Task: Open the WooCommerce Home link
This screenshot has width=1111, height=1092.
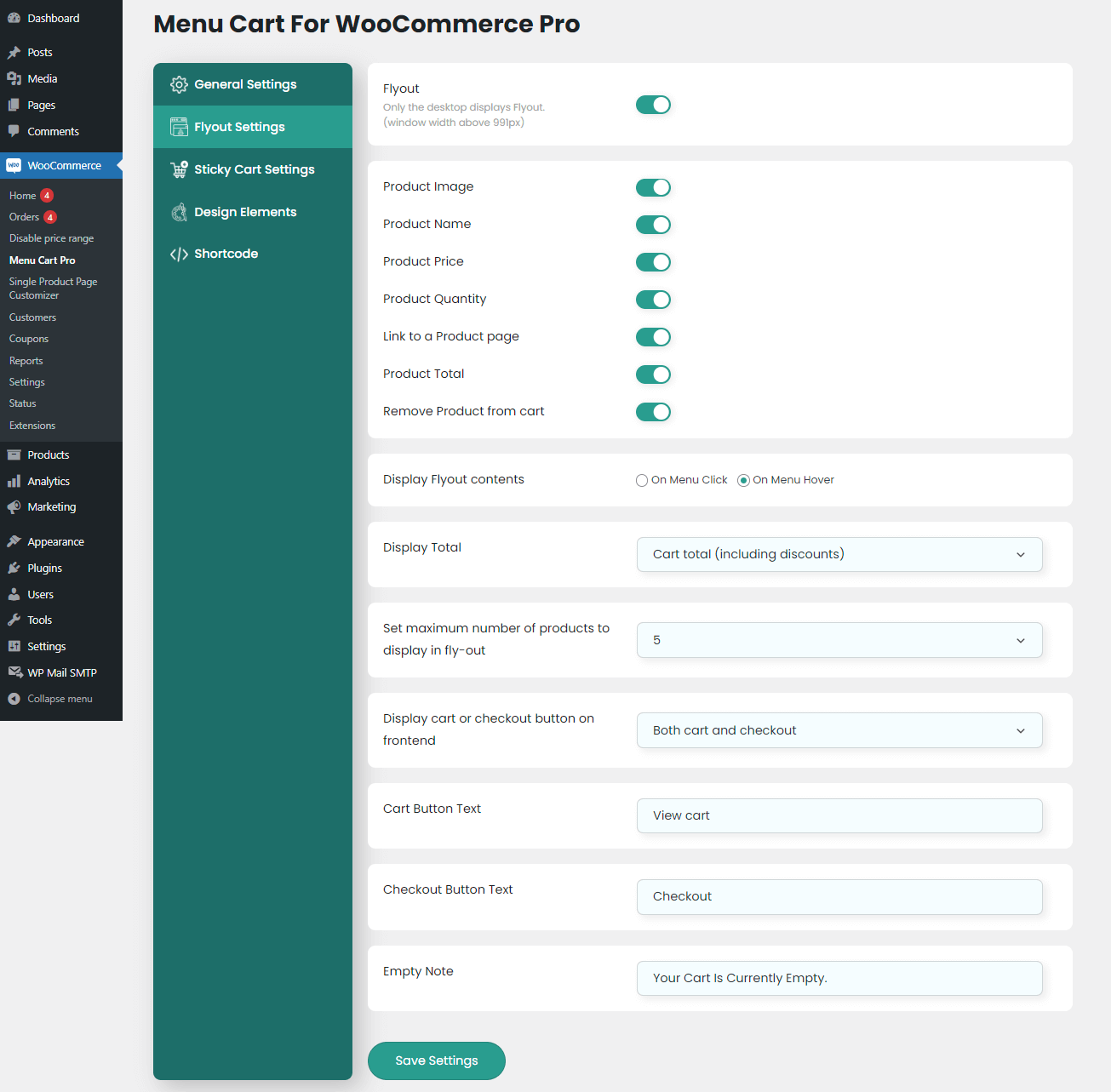Action: pyautogui.click(x=23, y=196)
